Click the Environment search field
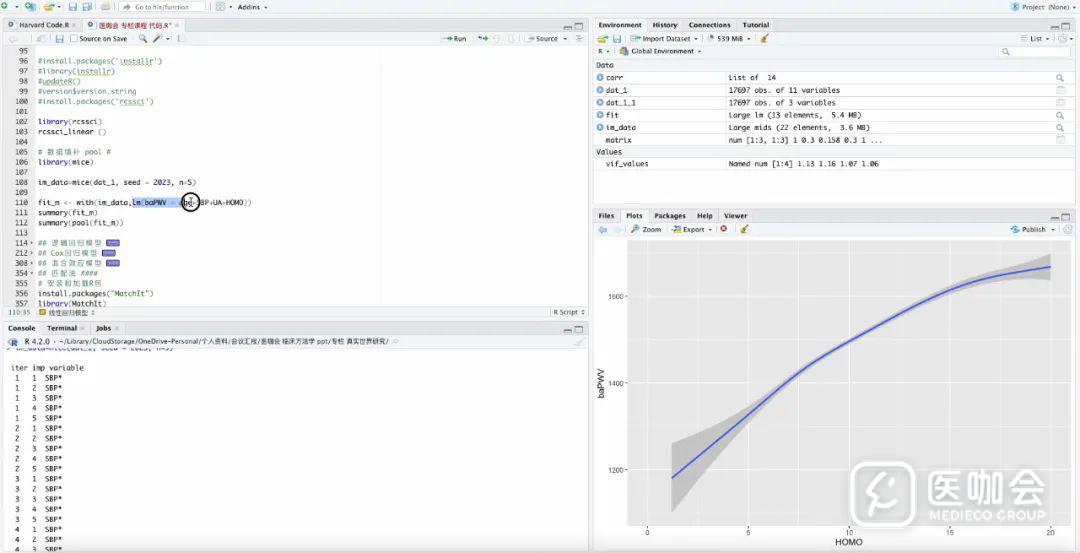This screenshot has width=1080, height=553. (1035, 52)
